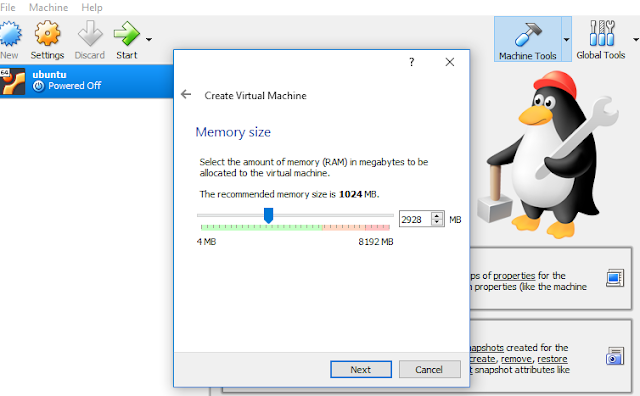Go back with the wizard arrow
640x396 pixels.
pos(186,95)
